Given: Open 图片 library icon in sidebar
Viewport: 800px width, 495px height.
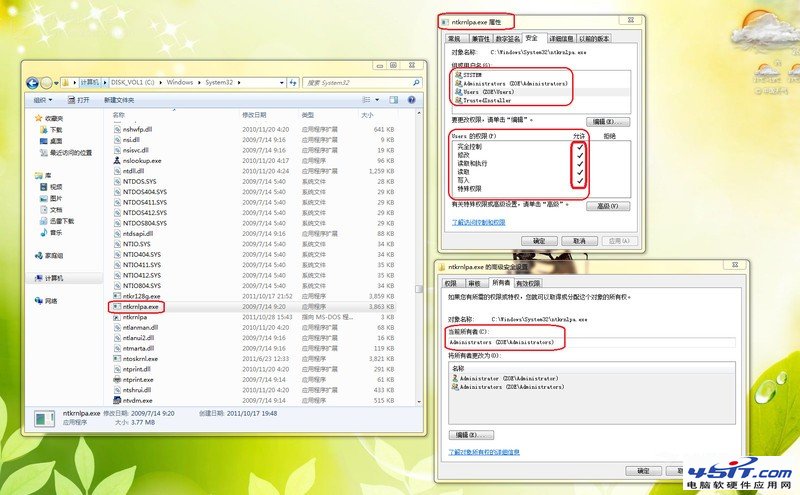Looking at the screenshot, I should click(x=44, y=198).
